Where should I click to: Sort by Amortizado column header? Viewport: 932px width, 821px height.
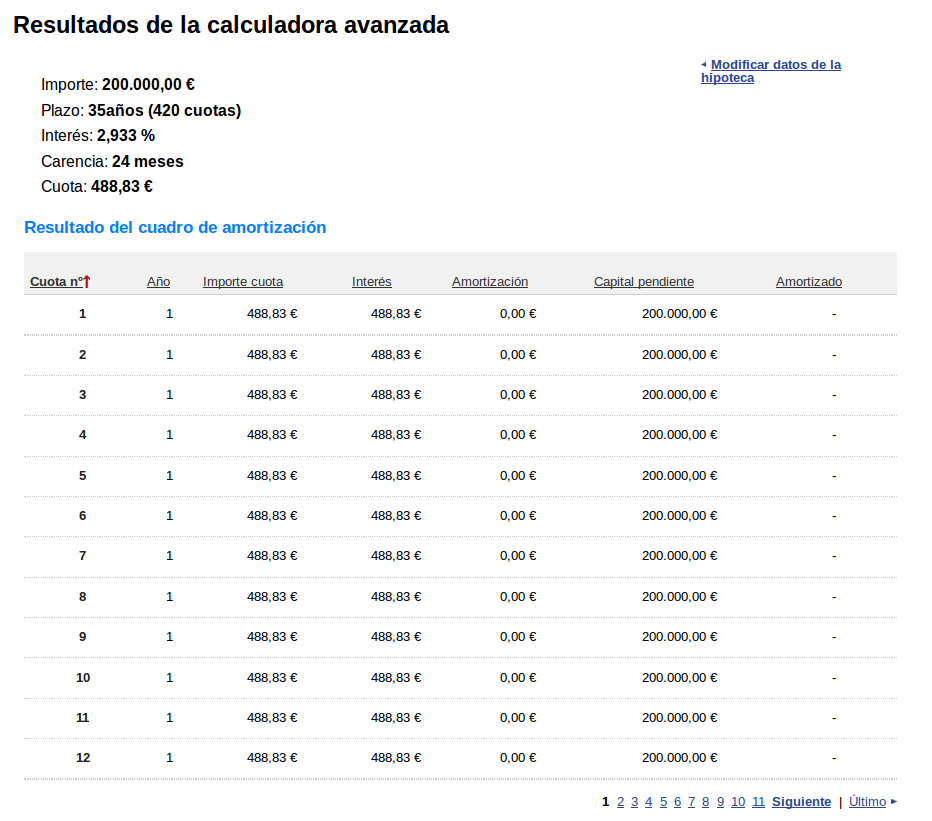pyautogui.click(x=808, y=282)
